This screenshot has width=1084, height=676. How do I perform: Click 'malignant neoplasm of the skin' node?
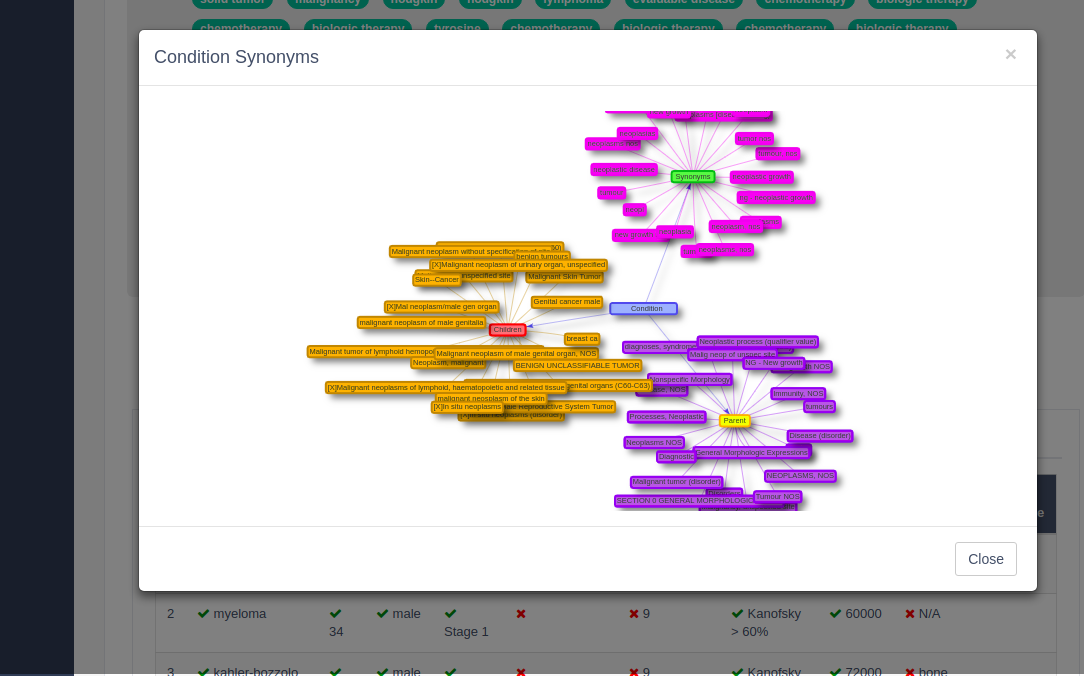491,398
